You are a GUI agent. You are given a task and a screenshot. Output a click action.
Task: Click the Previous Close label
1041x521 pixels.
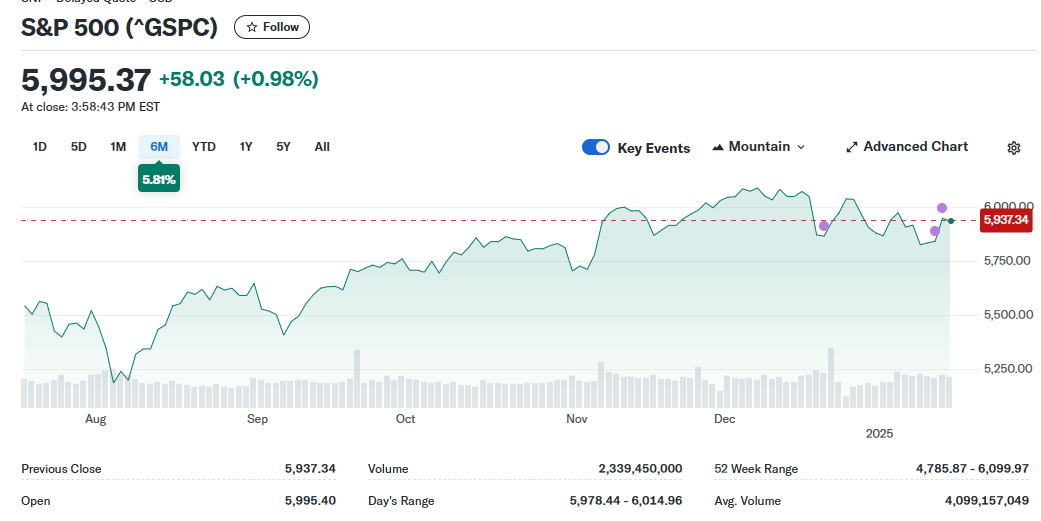point(61,469)
